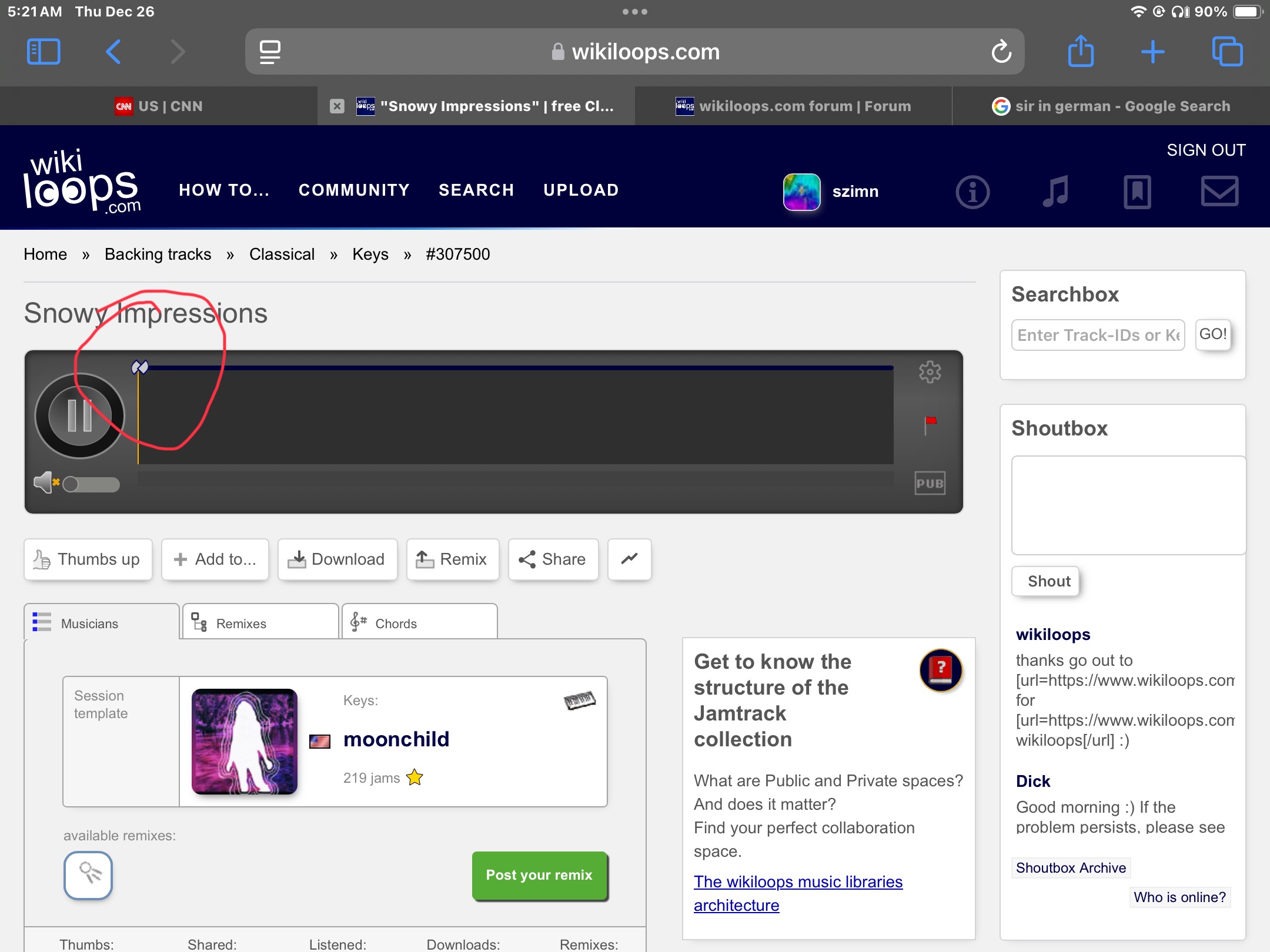Open the statistics trend icon button
1270x952 pixels.
(x=629, y=559)
